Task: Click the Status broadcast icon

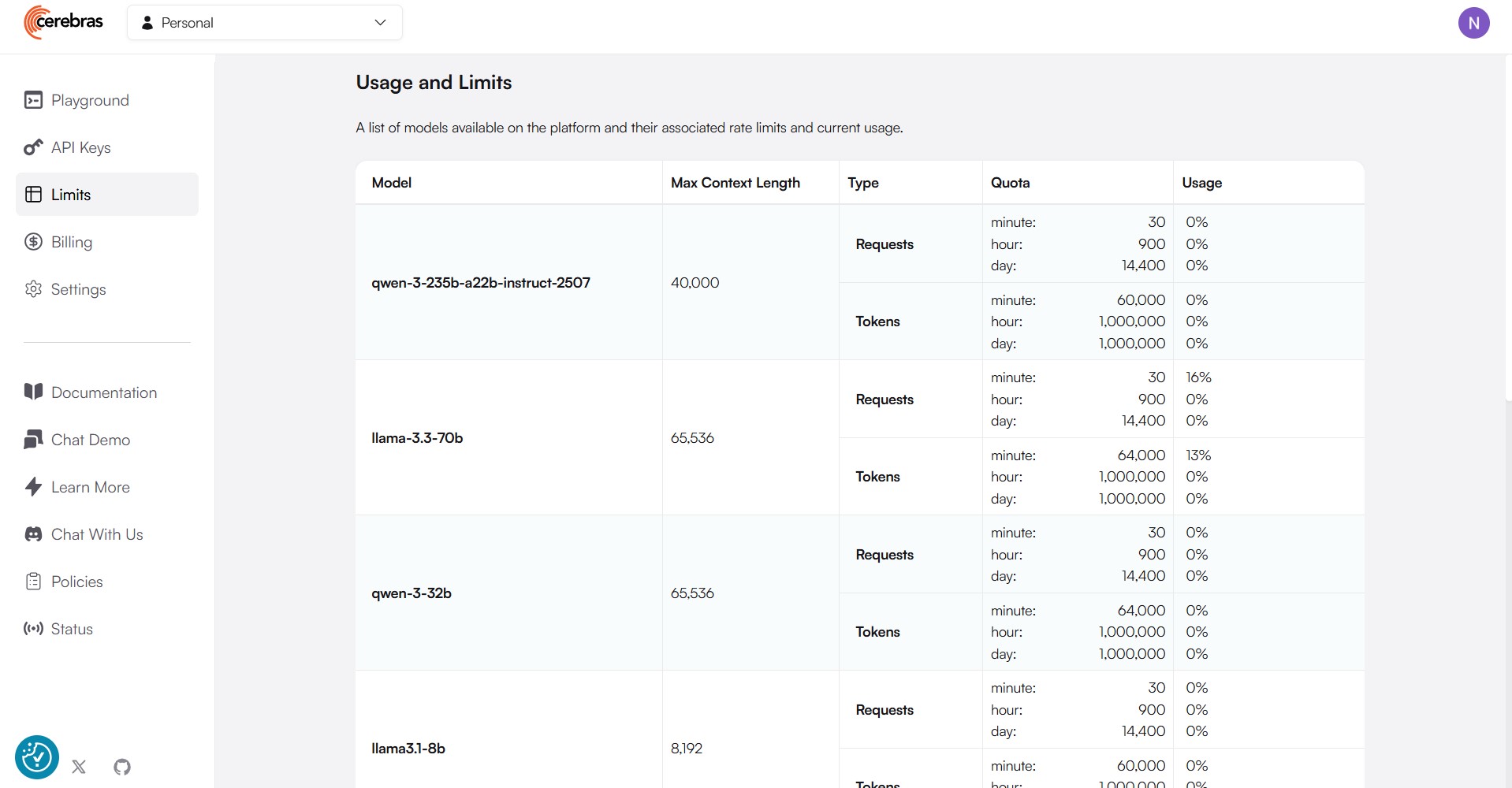Action: (x=33, y=629)
